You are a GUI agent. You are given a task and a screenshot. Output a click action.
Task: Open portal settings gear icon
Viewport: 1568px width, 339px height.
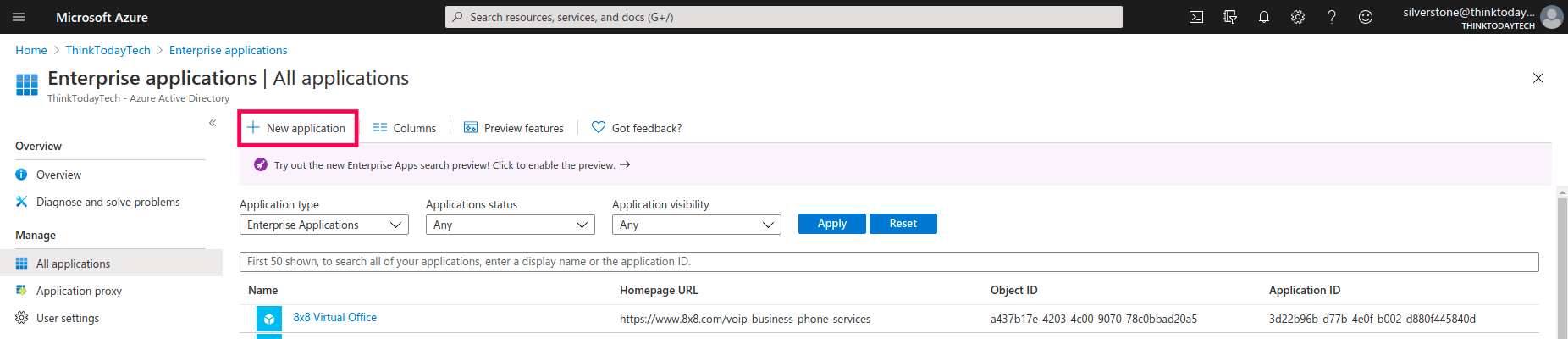coord(1298,17)
